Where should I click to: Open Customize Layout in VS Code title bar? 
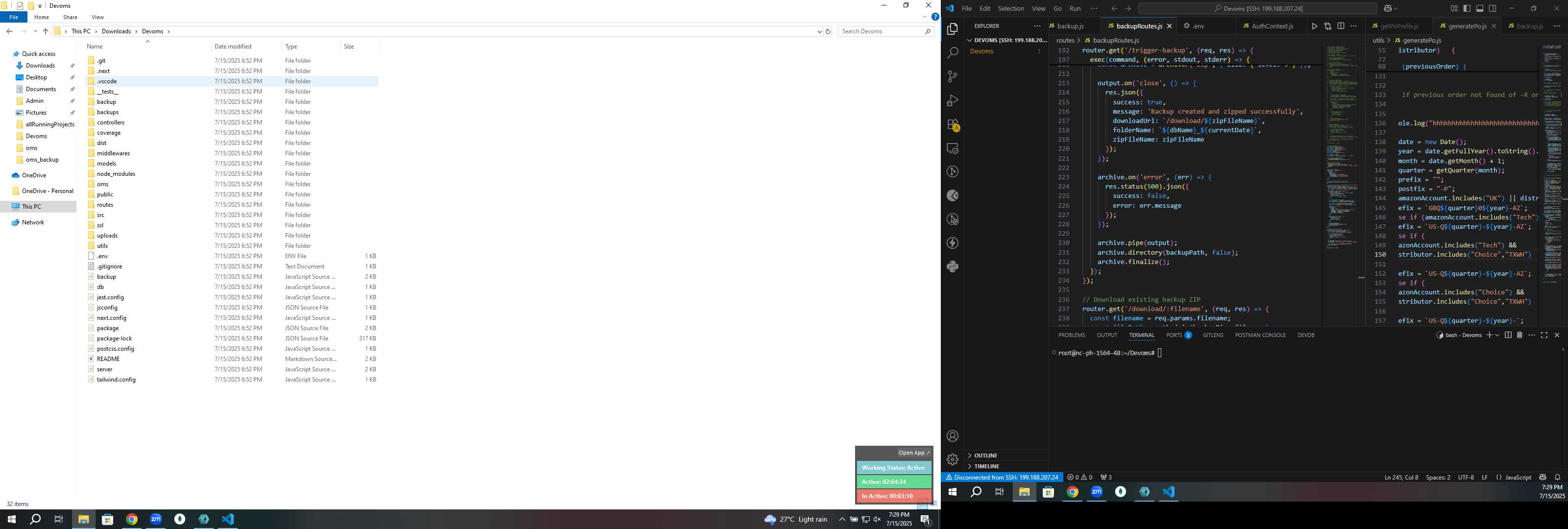(1454, 8)
